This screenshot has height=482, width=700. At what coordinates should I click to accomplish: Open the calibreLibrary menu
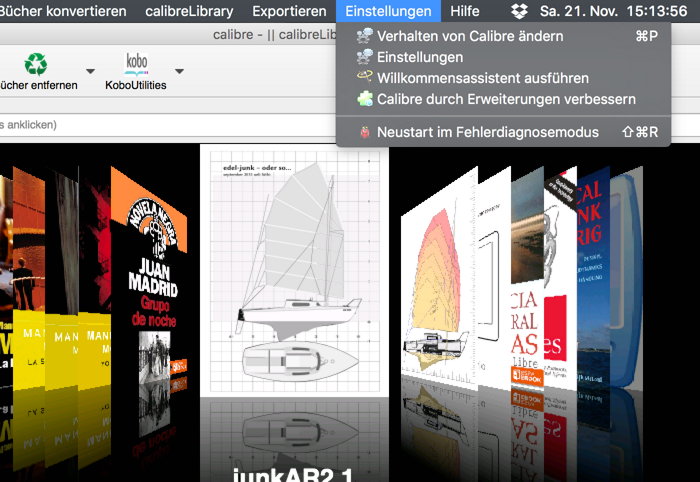[190, 12]
